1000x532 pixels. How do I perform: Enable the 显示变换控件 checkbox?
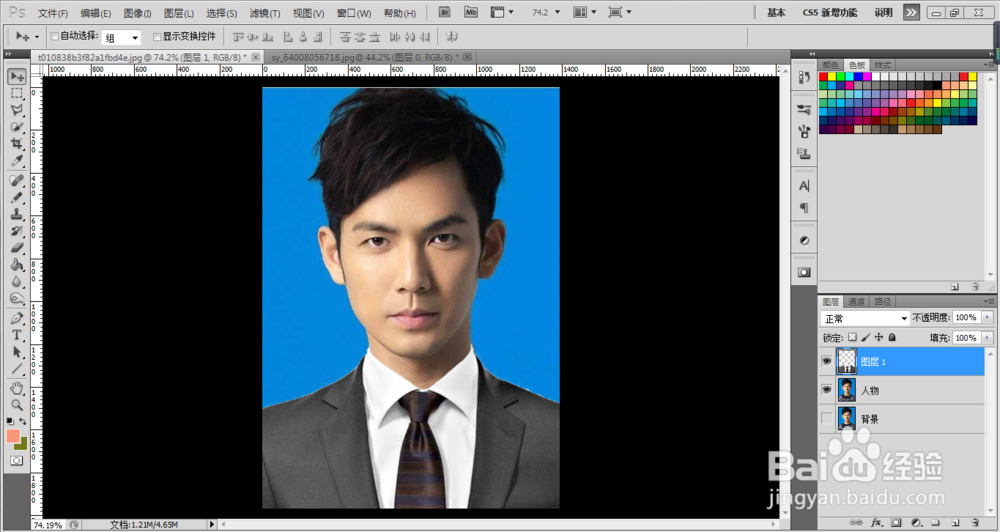tap(157, 36)
